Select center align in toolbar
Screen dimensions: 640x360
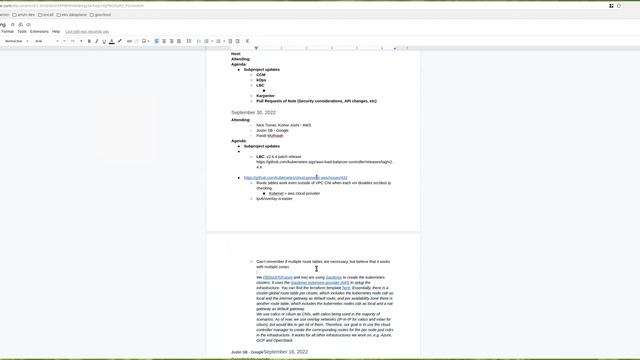click(x=164, y=41)
